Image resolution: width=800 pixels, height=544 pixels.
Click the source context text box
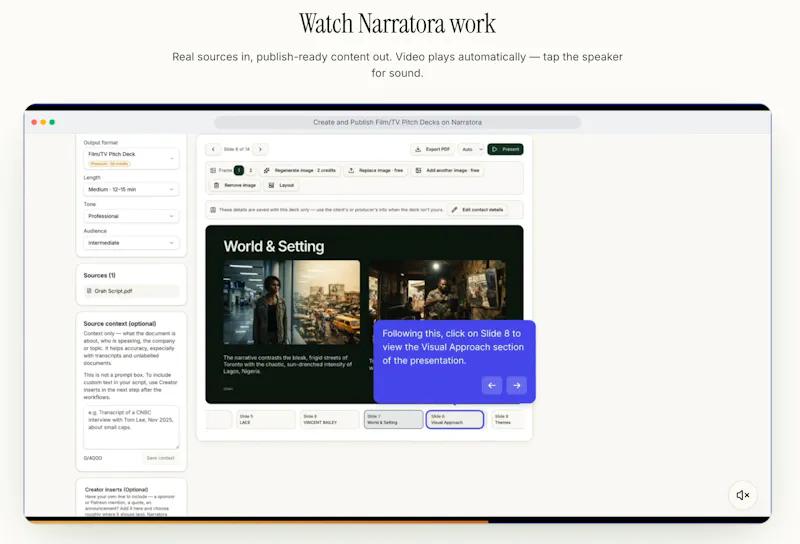(x=131, y=427)
